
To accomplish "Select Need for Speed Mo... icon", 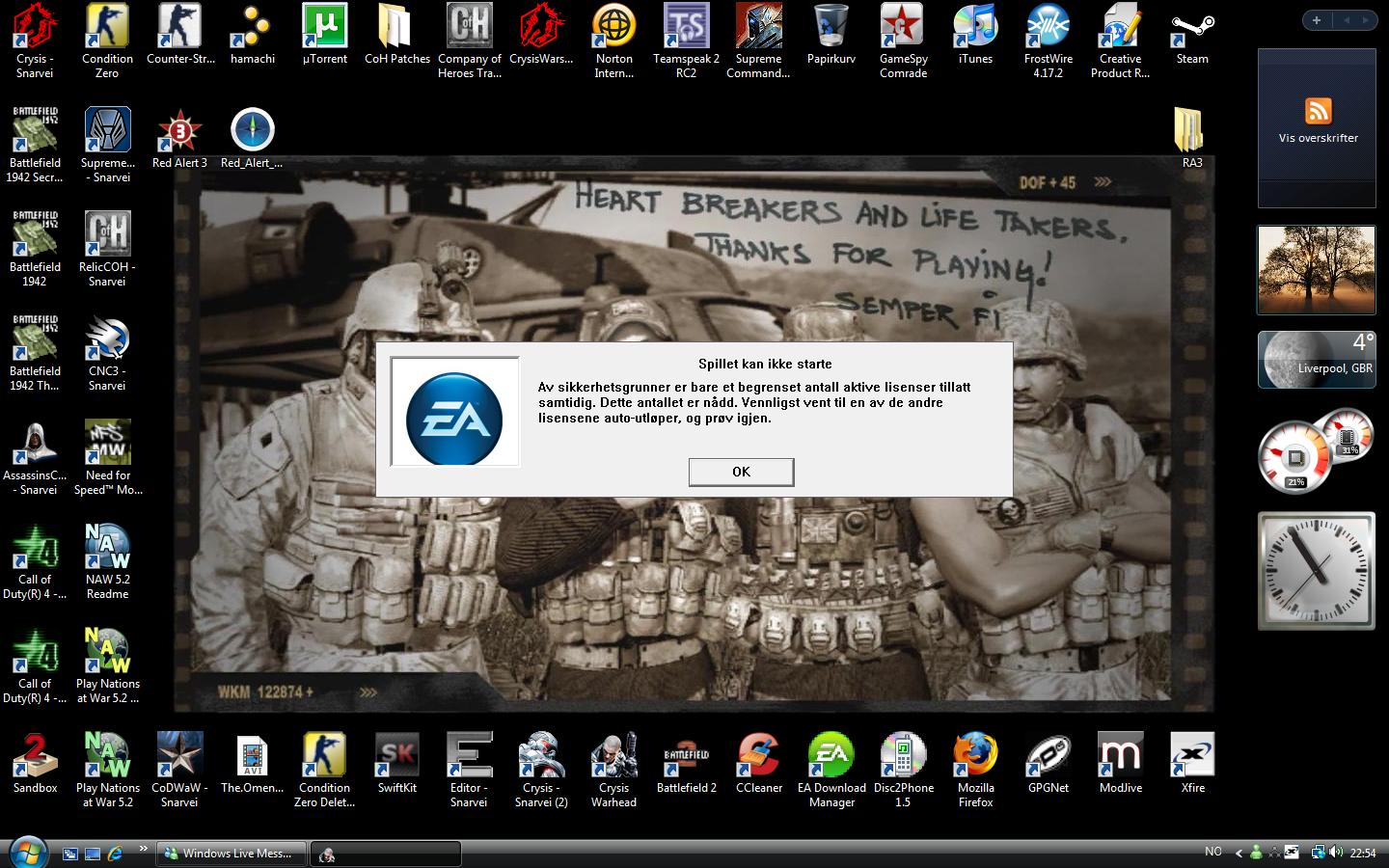I will click(108, 457).
